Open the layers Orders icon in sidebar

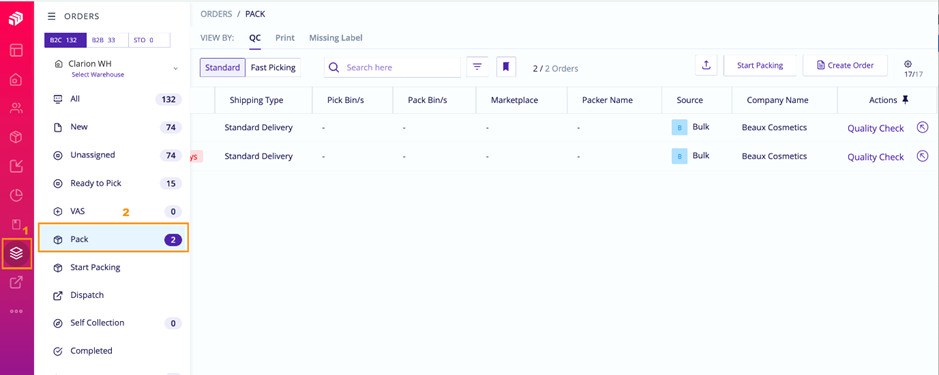click(17, 253)
